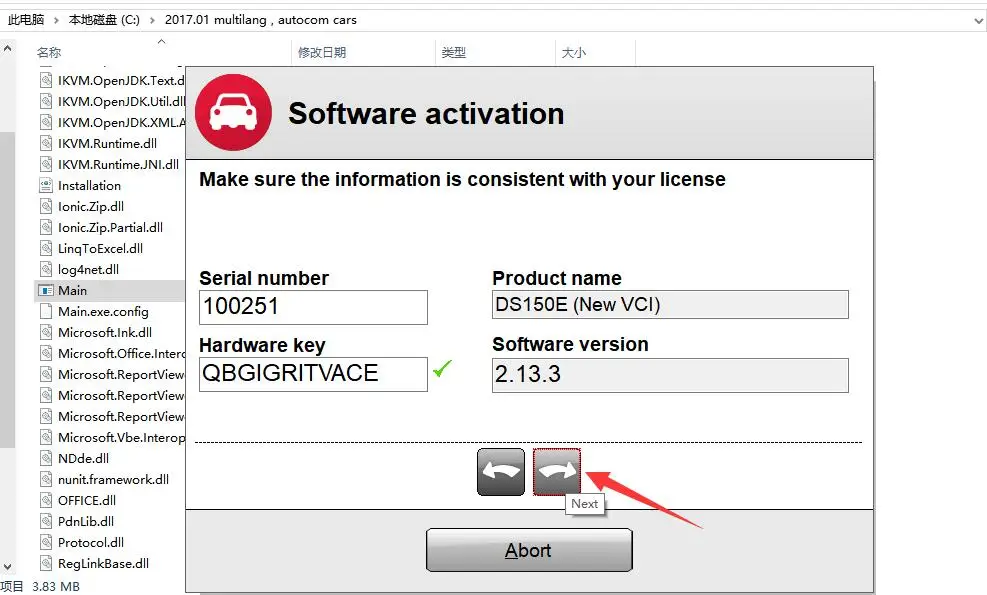The image size is (987, 595).
Task: Click the Next arrow button
Action: click(x=557, y=471)
